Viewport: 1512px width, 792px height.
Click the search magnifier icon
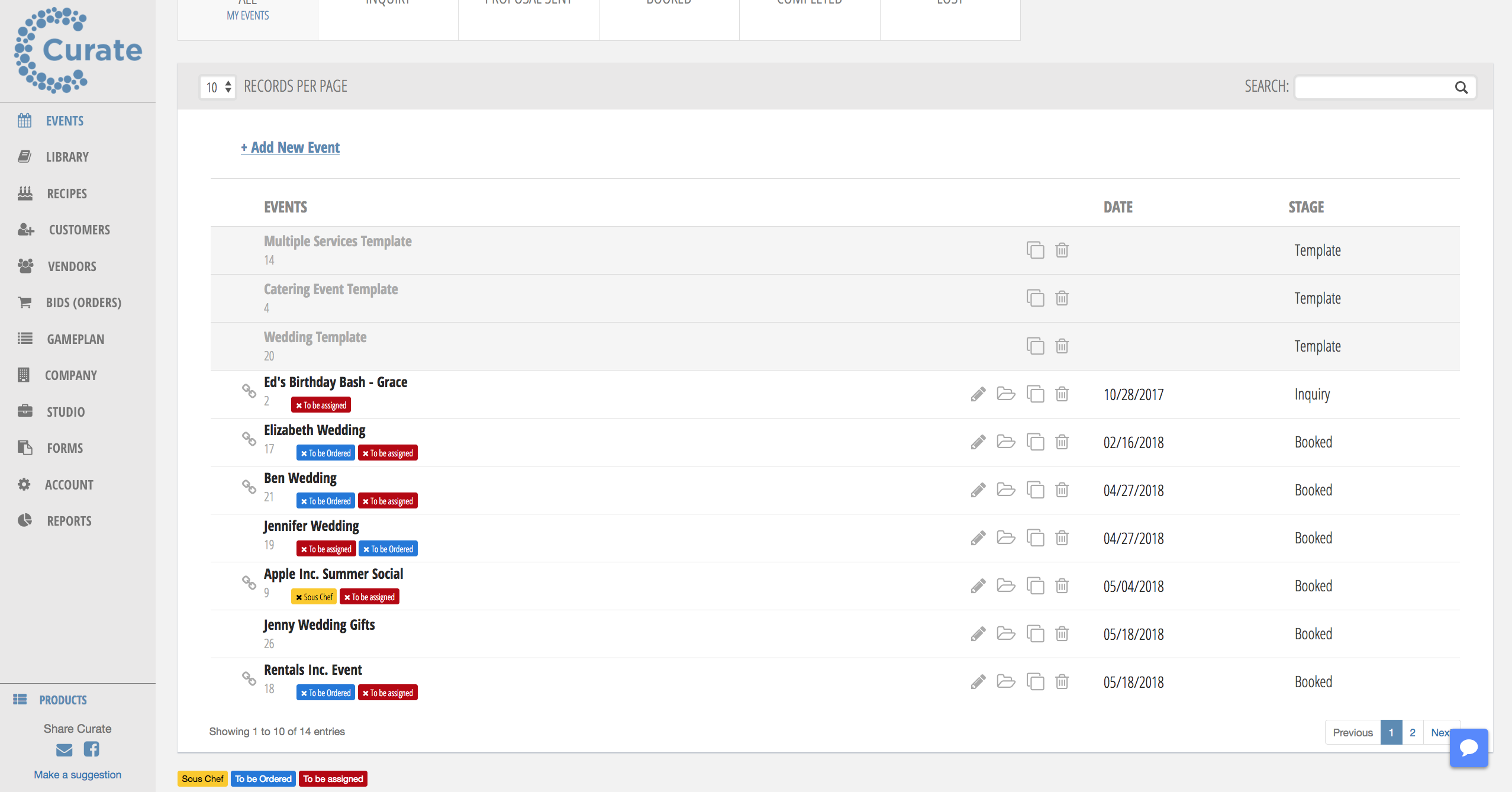coord(1461,88)
